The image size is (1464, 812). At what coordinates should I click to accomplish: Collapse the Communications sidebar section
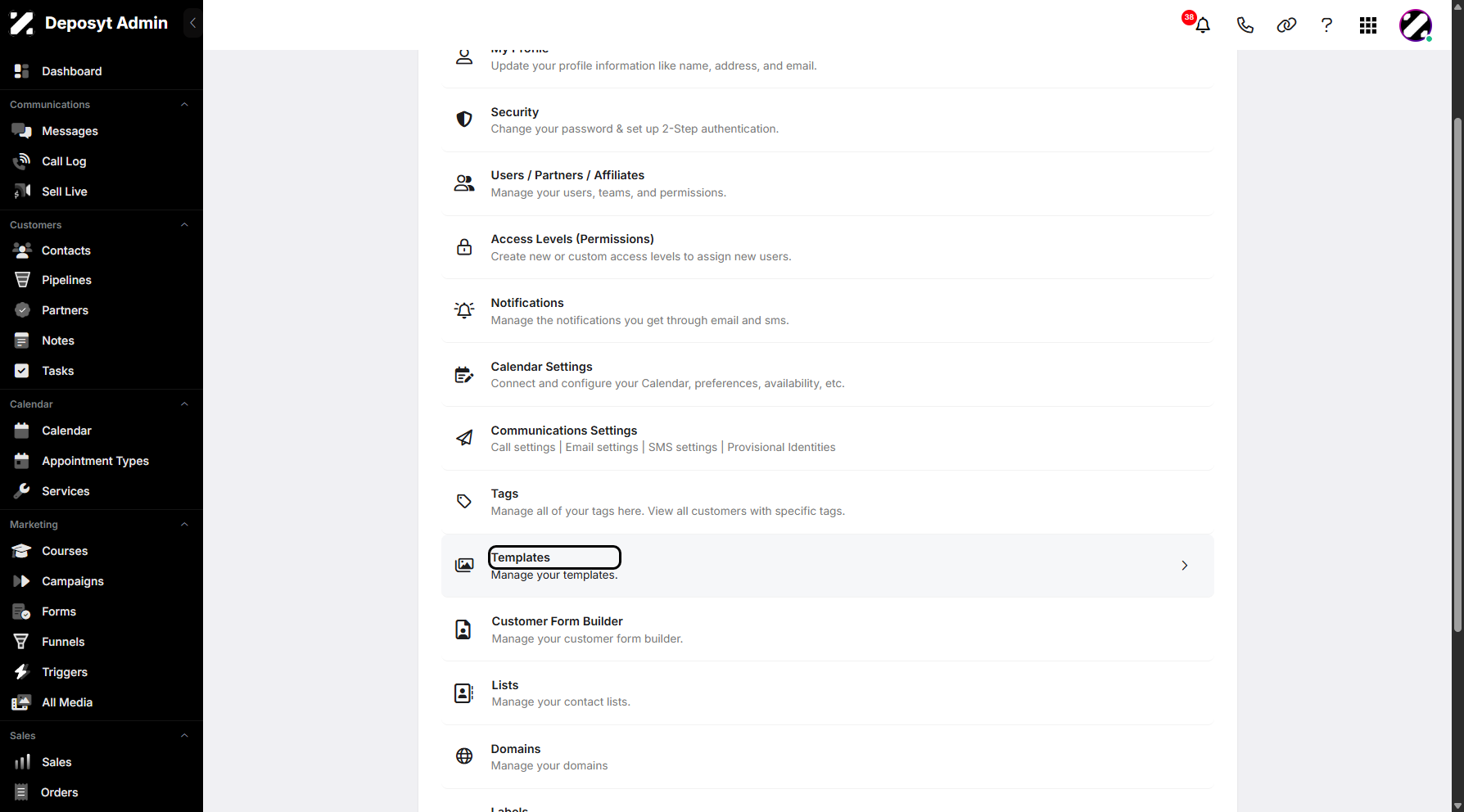click(x=184, y=105)
